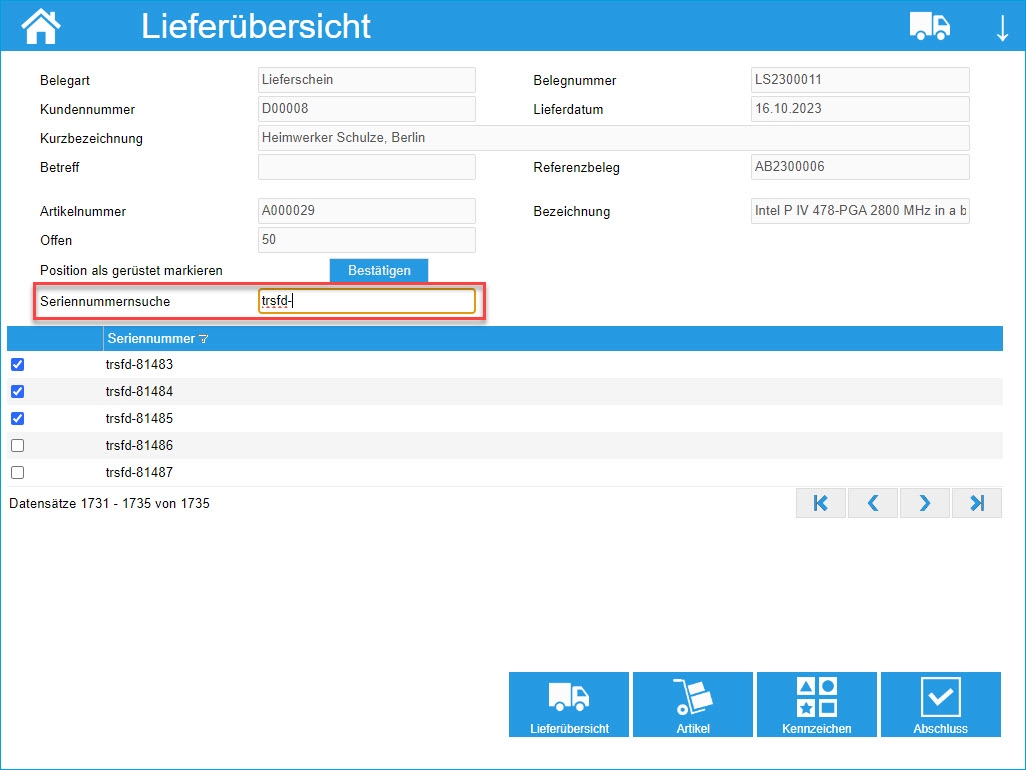Select the Kennzeichen icon
1026x770 pixels.
(816, 704)
